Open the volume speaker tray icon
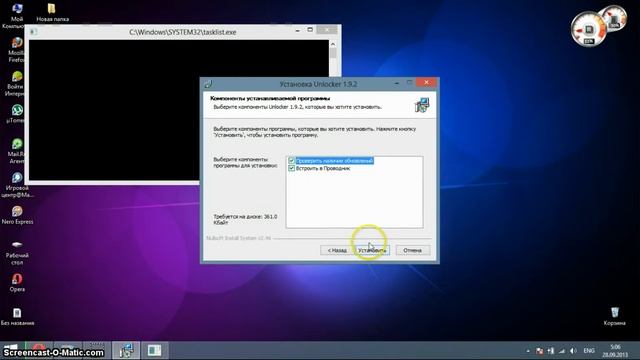This screenshot has height=360, width=640. [x=573, y=351]
